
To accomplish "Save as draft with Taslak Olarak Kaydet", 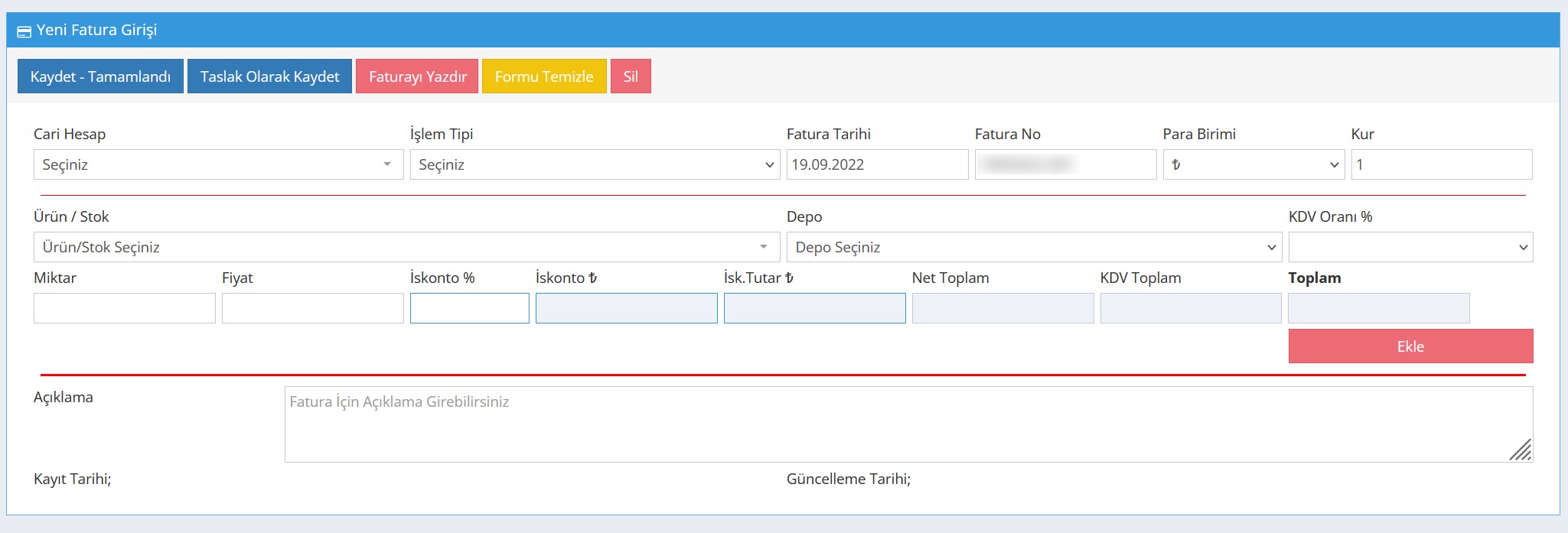I will (269, 76).
